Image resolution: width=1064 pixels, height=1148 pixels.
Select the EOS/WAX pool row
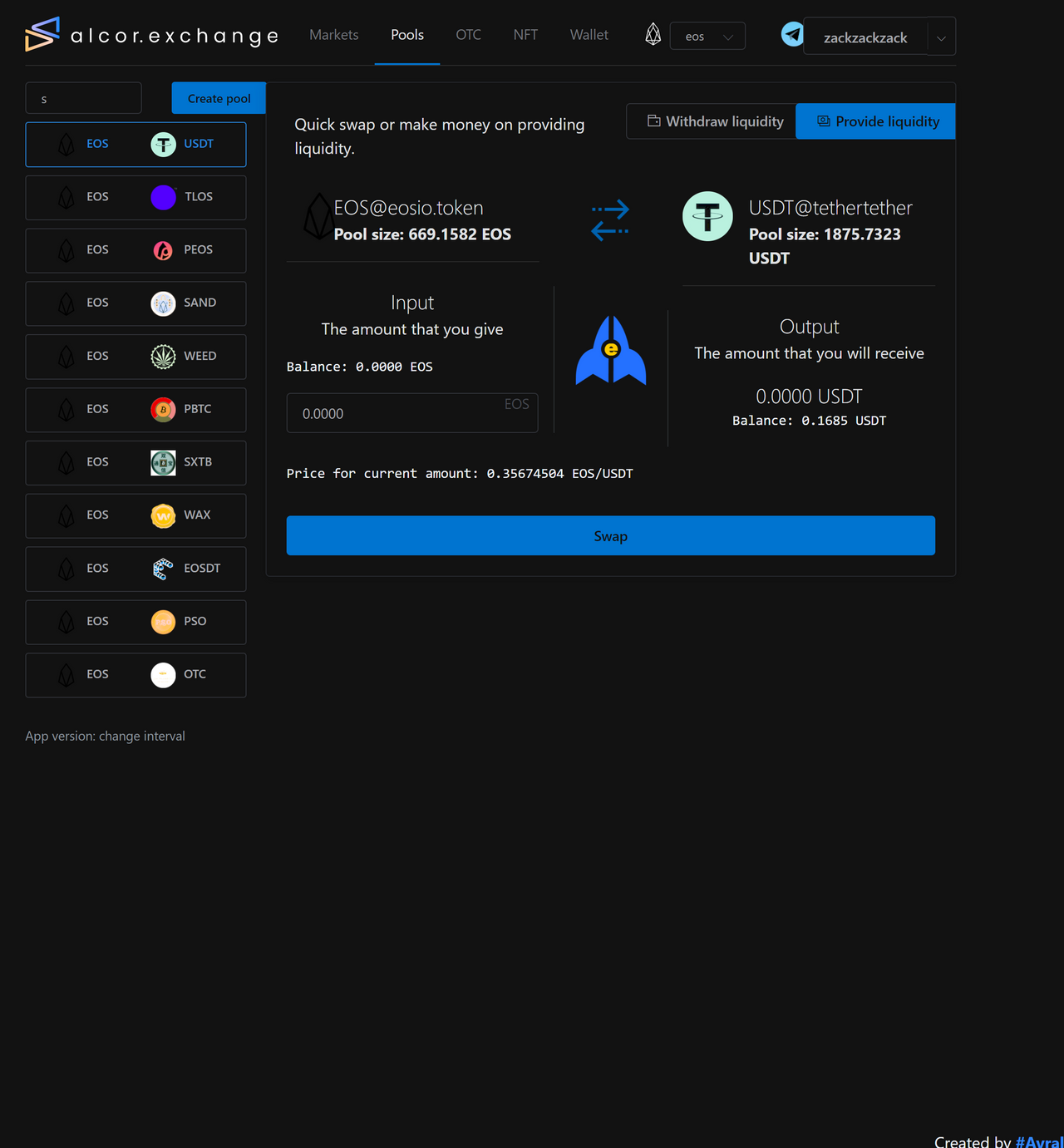point(135,515)
